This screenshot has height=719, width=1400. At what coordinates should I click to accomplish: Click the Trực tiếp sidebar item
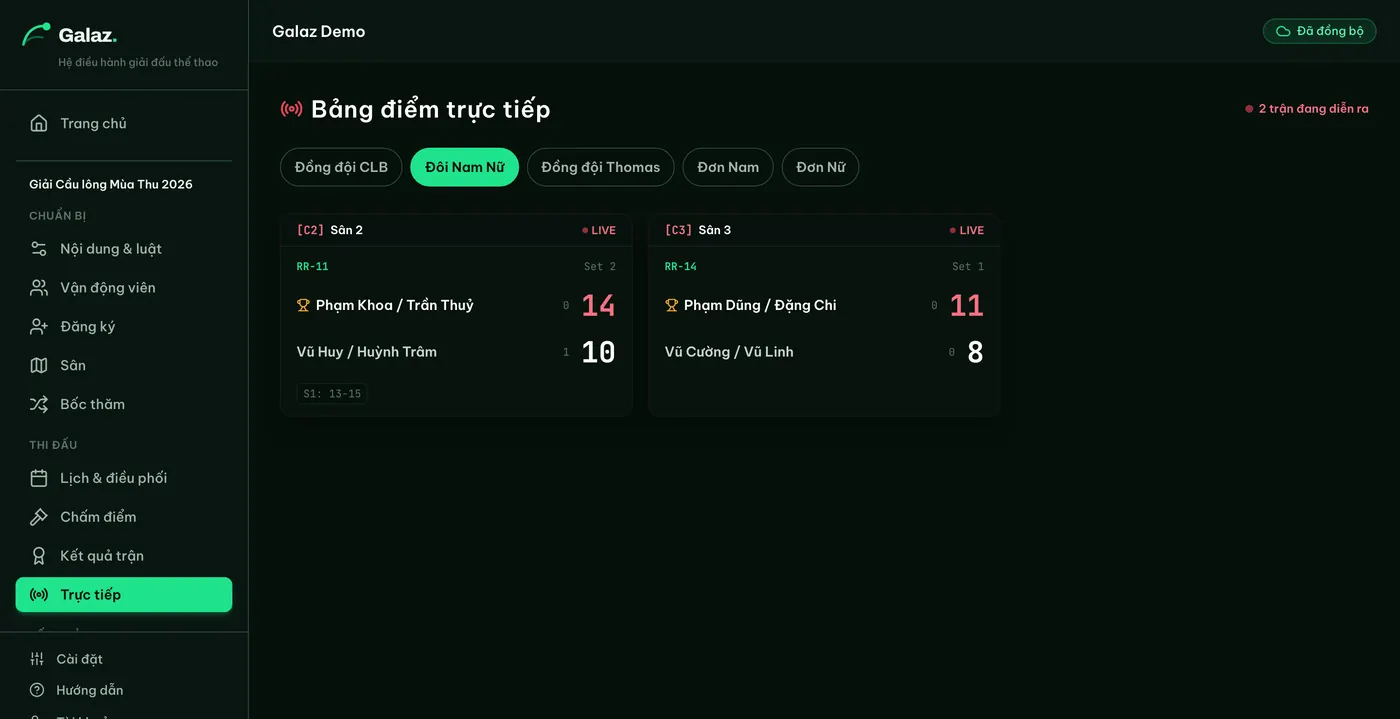pos(124,595)
